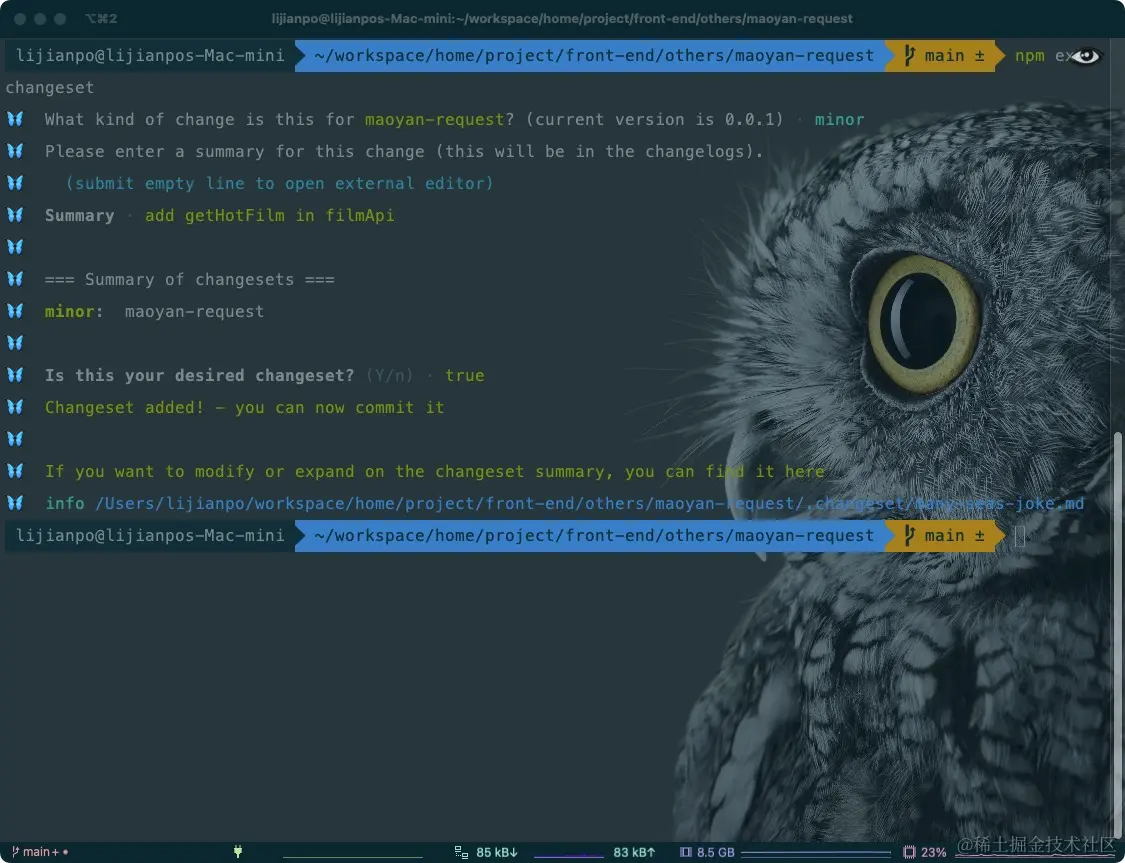1125x863 pixels.
Task: Click the window title path in the title bar
Action: pyautogui.click(x=562, y=19)
